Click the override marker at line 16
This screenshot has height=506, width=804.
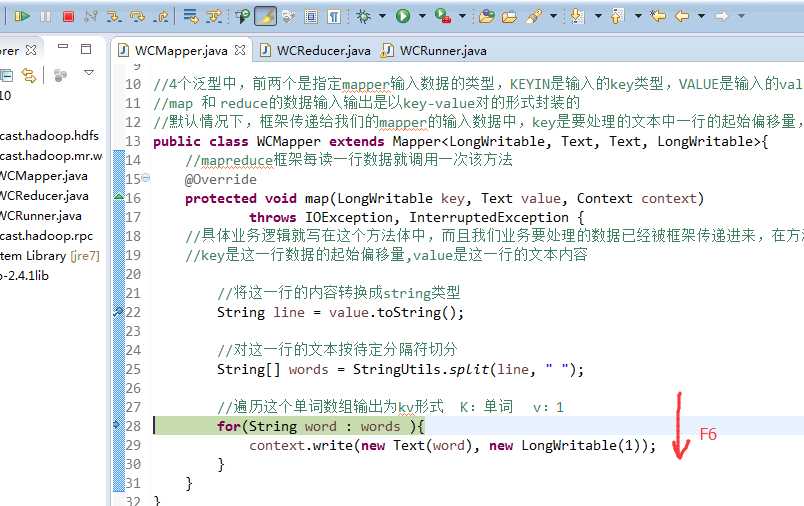119,196
